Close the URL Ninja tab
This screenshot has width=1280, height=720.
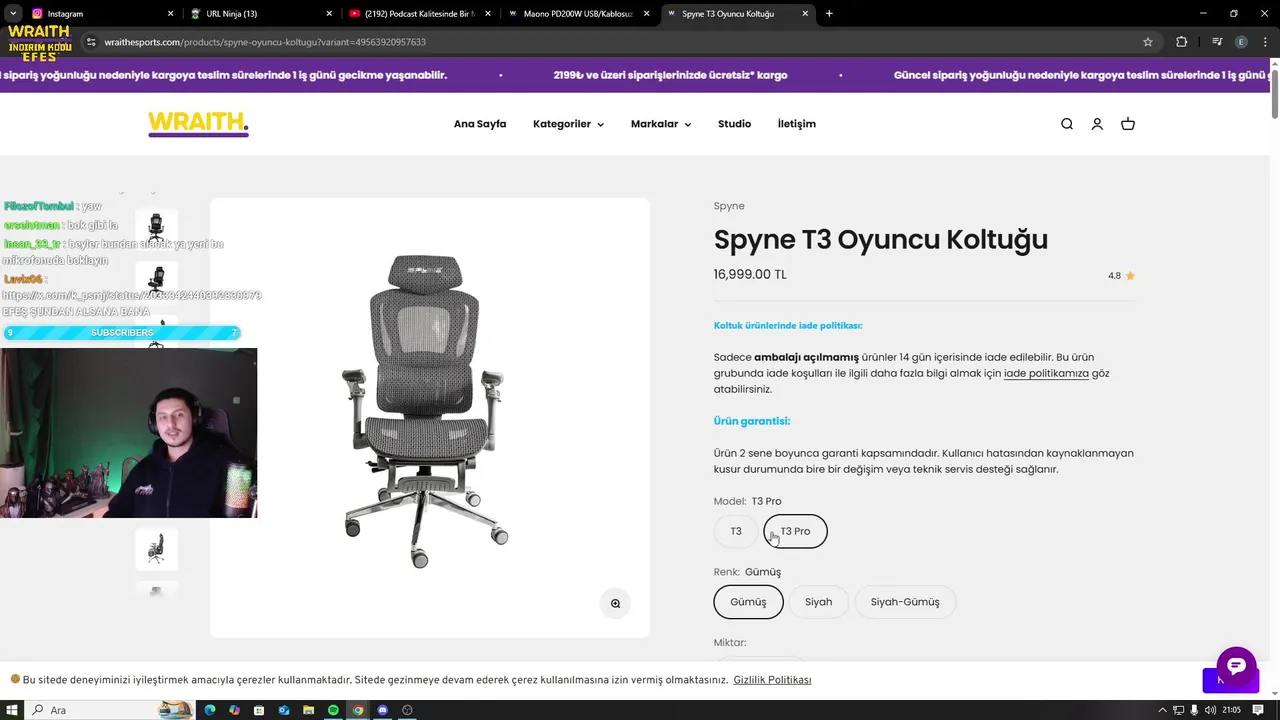pyautogui.click(x=329, y=14)
